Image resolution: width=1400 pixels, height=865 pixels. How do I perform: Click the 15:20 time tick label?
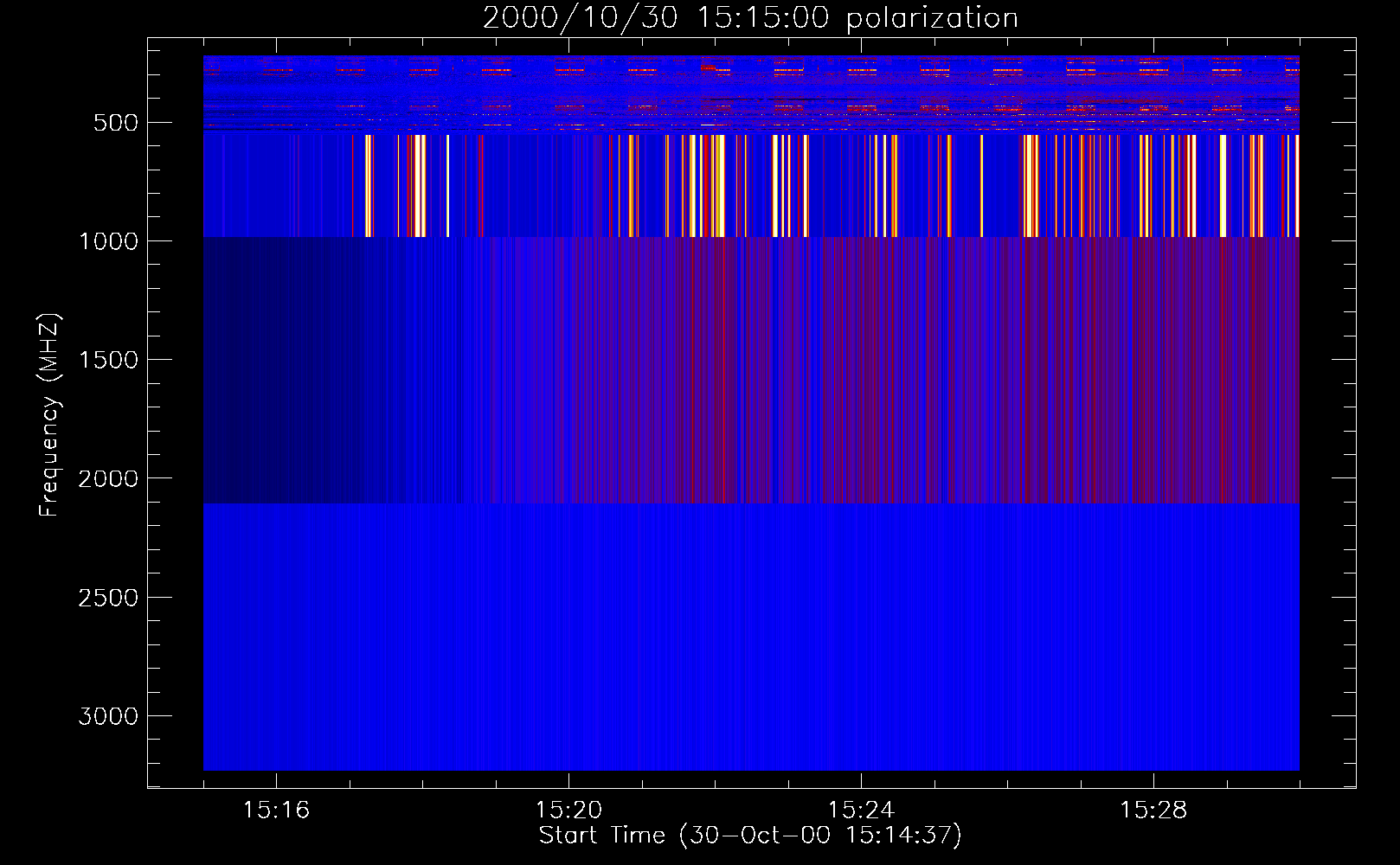point(568,811)
